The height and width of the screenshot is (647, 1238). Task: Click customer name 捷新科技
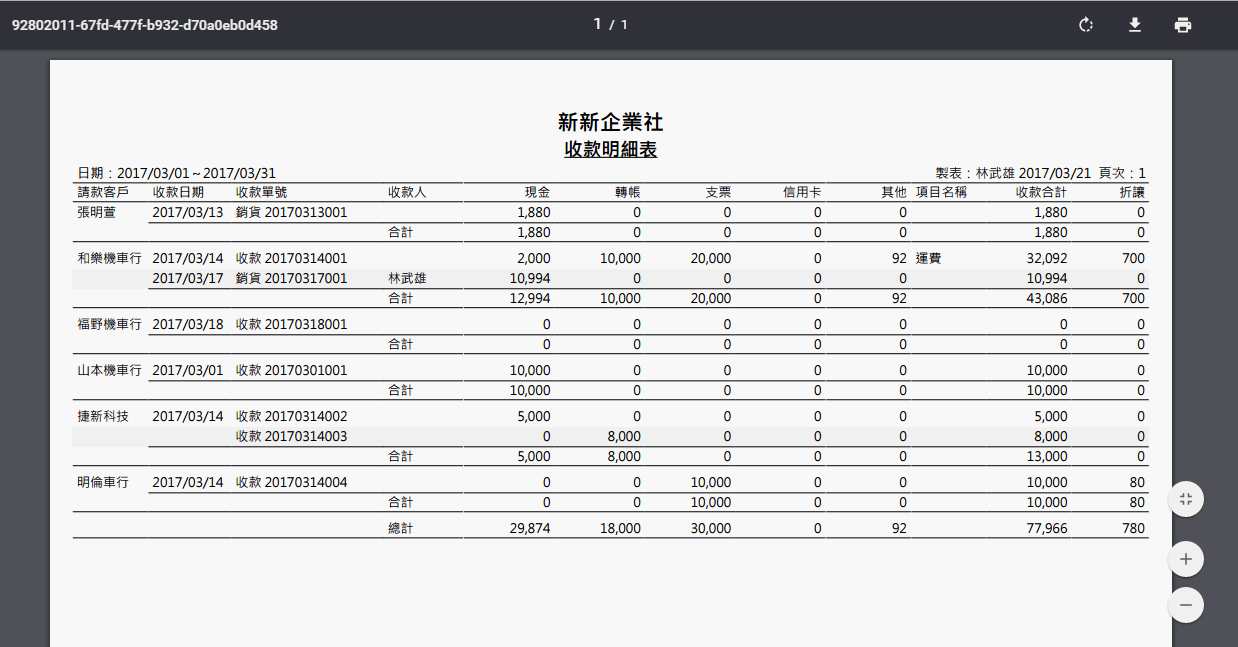tap(103, 416)
